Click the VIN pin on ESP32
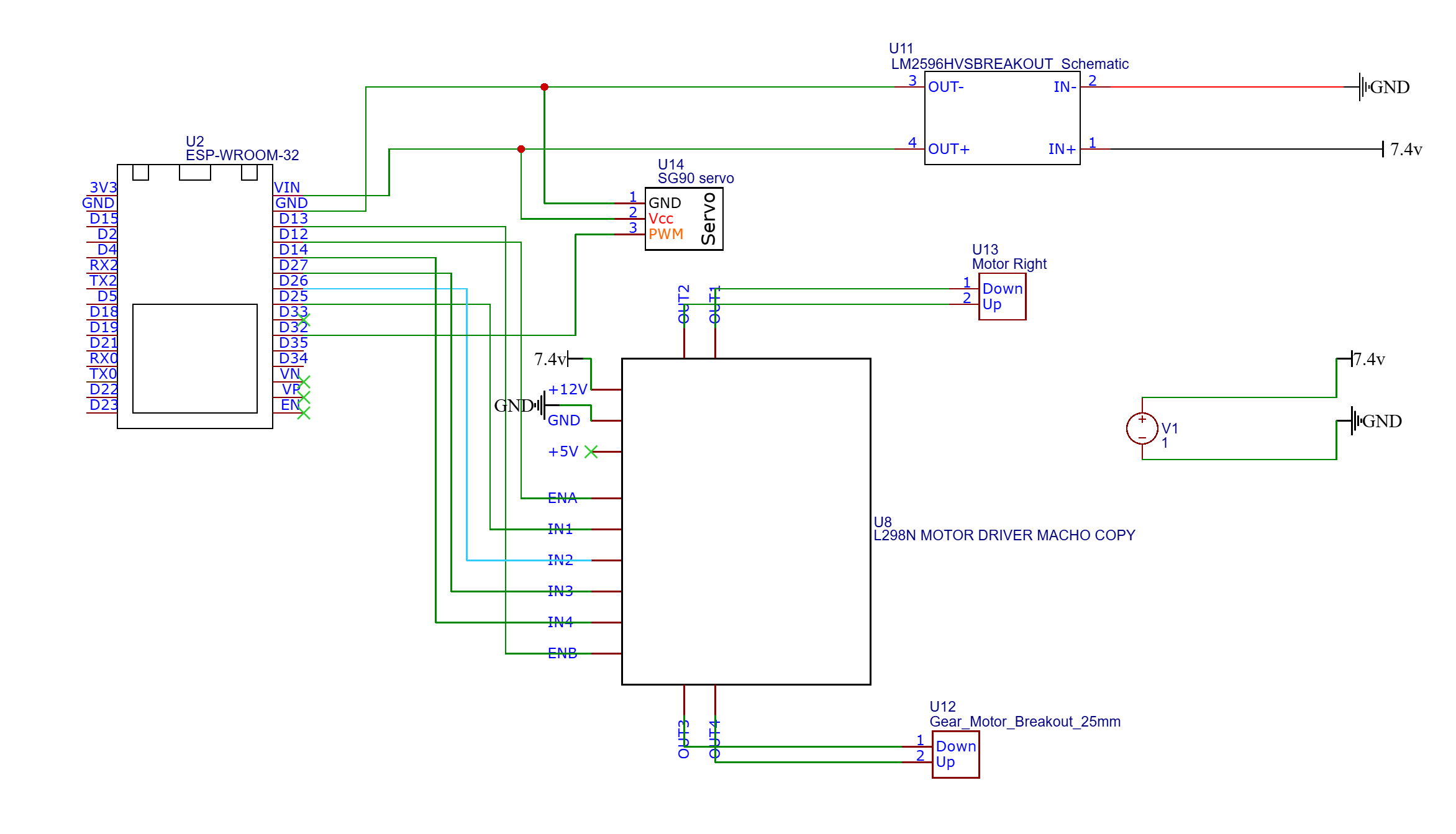Viewport: 1456px width, 834px height. pos(287,188)
